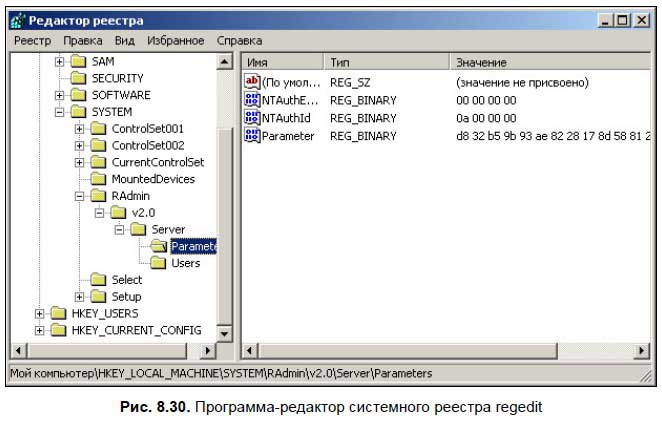This screenshot has width=662, height=422.
Task: Expand the CurrentControlSet tree node
Action: 80,162
